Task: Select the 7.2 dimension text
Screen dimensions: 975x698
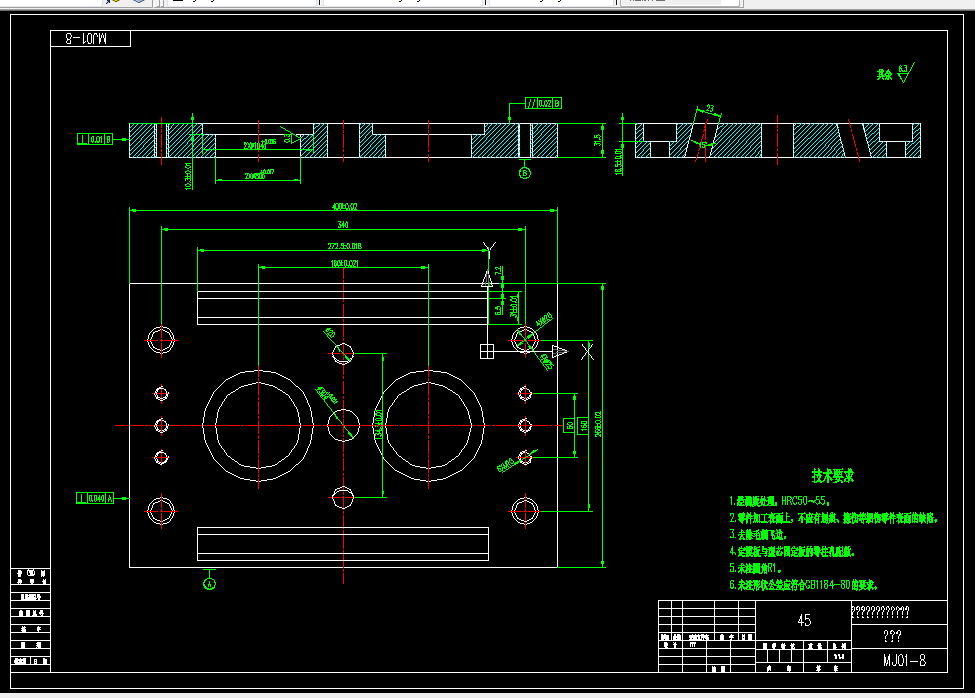Action: click(x=498, y=271)
